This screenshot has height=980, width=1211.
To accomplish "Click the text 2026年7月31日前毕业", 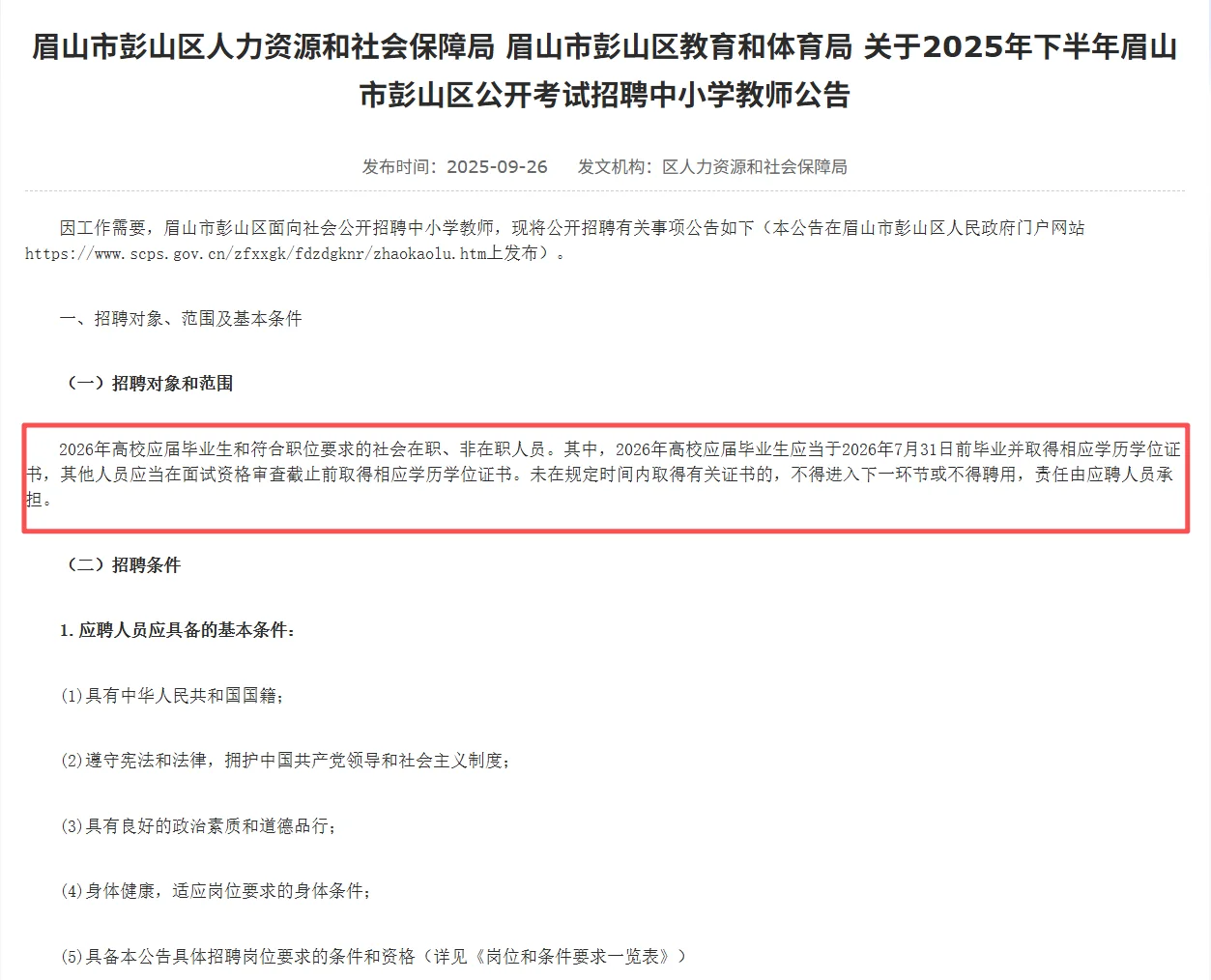I will tap(924, 449).
